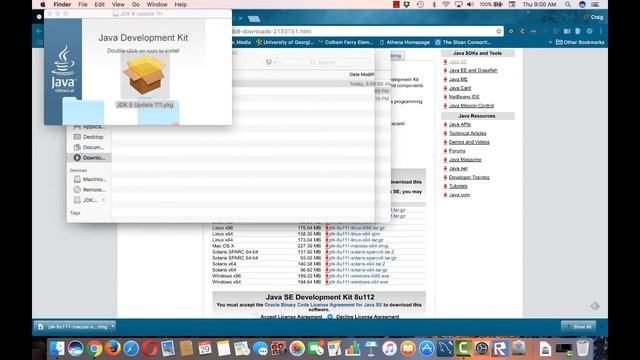640x360 pixels.
Task: Select Desktop in the Finder sidebar
Action: (x=89, y=137)
